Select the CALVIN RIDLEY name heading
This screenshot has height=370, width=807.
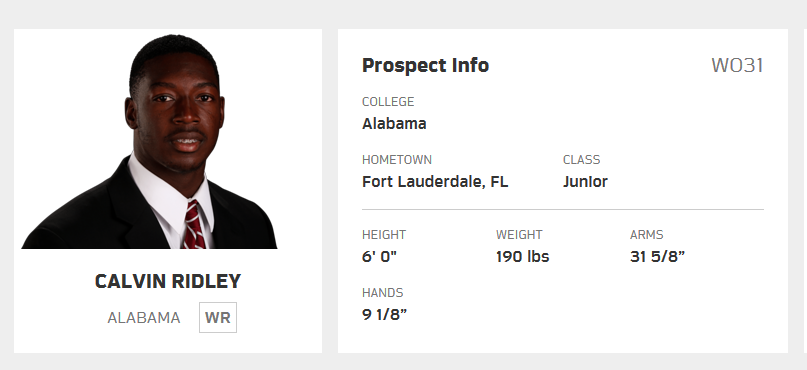(168, 281)
